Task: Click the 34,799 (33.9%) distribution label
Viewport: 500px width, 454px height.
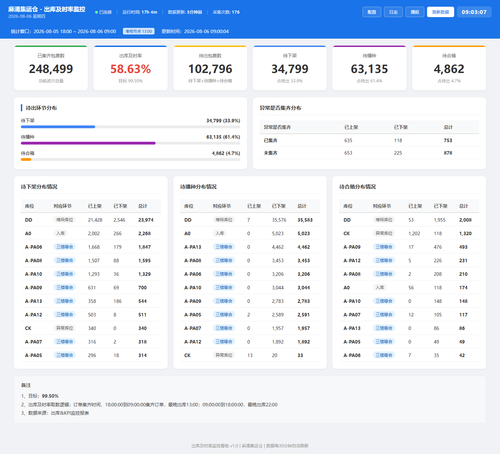Action: click(223, 121)
